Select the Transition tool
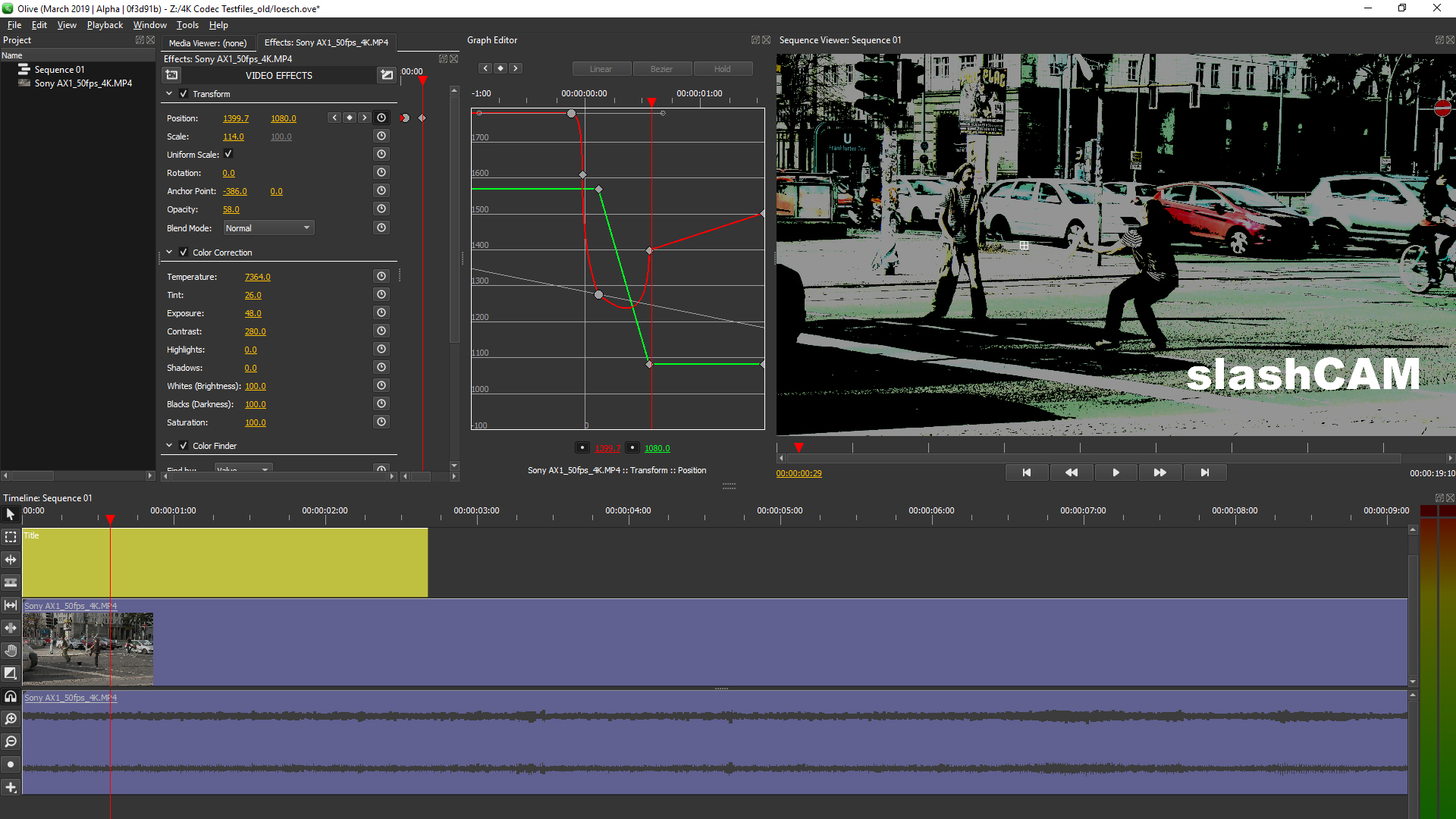Screen dimensions: 1456x819 11,673
